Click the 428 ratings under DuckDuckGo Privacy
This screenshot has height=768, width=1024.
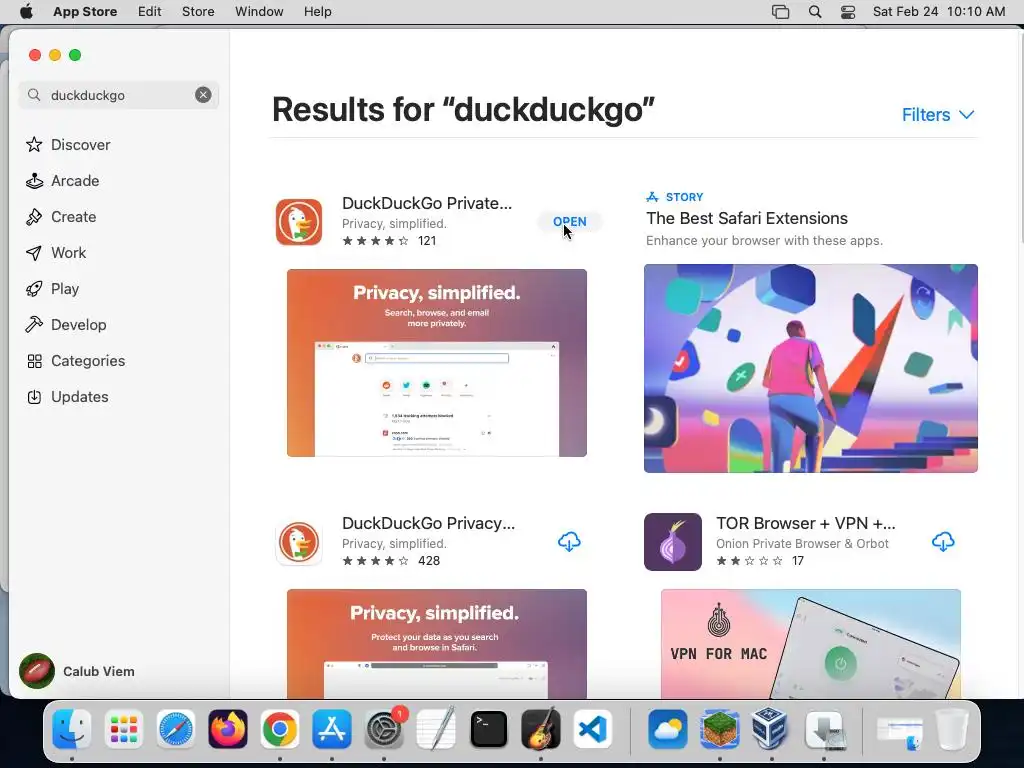[391, 560]
